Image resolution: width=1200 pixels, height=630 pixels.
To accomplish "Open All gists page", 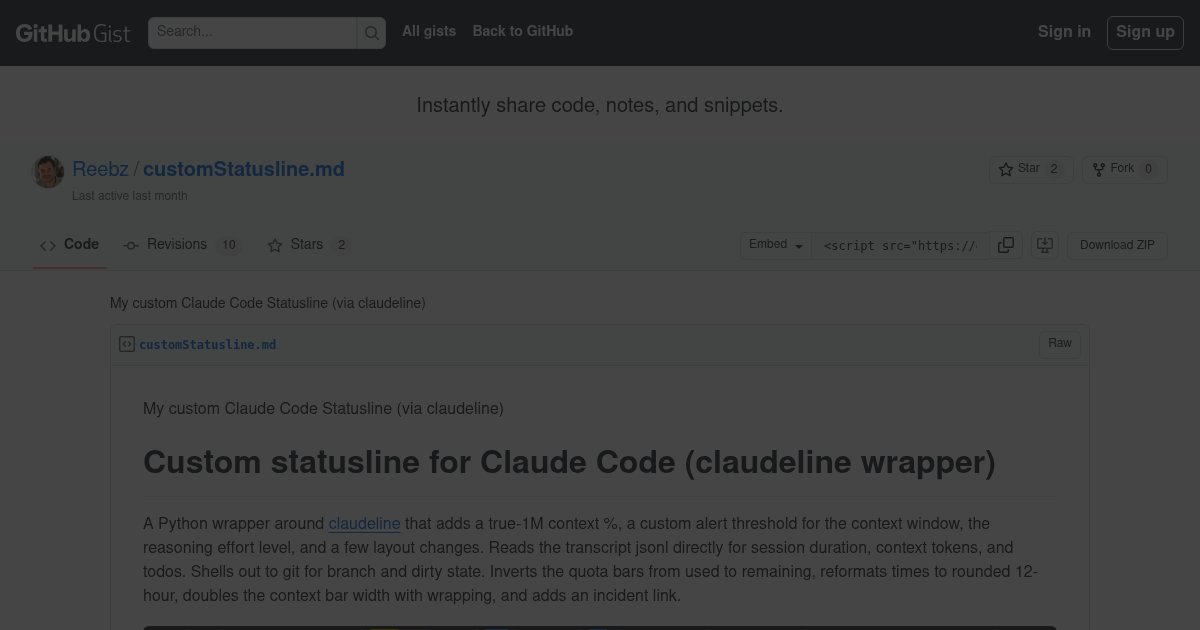I will [429, 31].
